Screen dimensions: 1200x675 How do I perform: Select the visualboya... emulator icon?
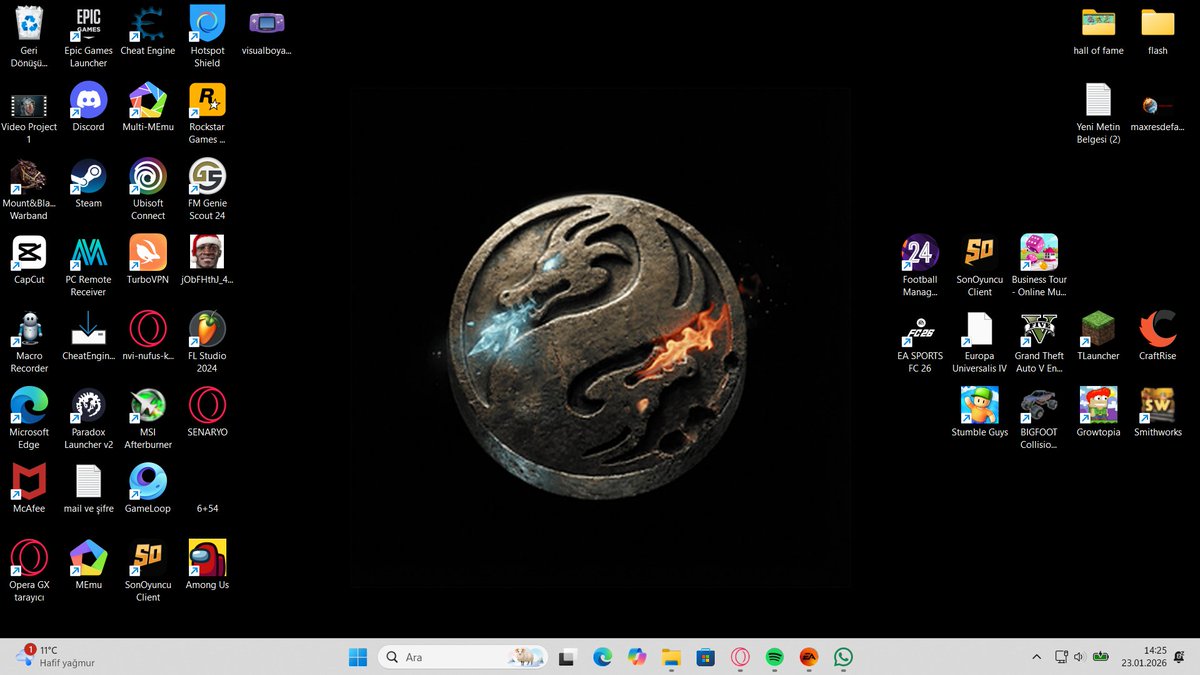(x=267, y=30)
